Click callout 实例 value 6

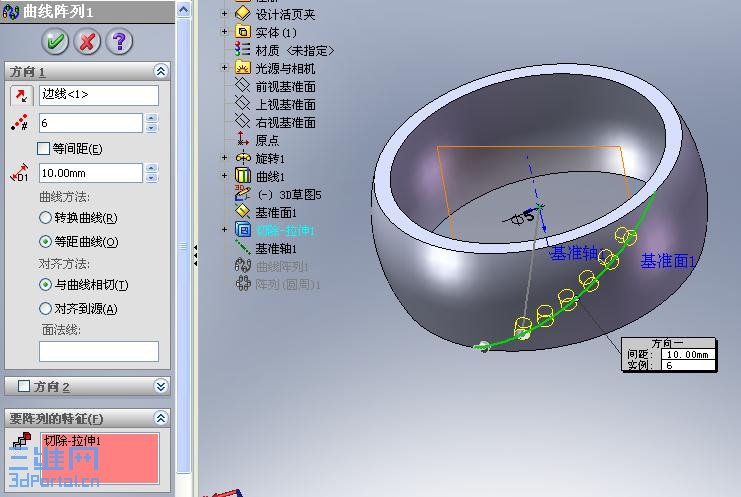coord(688,365)
